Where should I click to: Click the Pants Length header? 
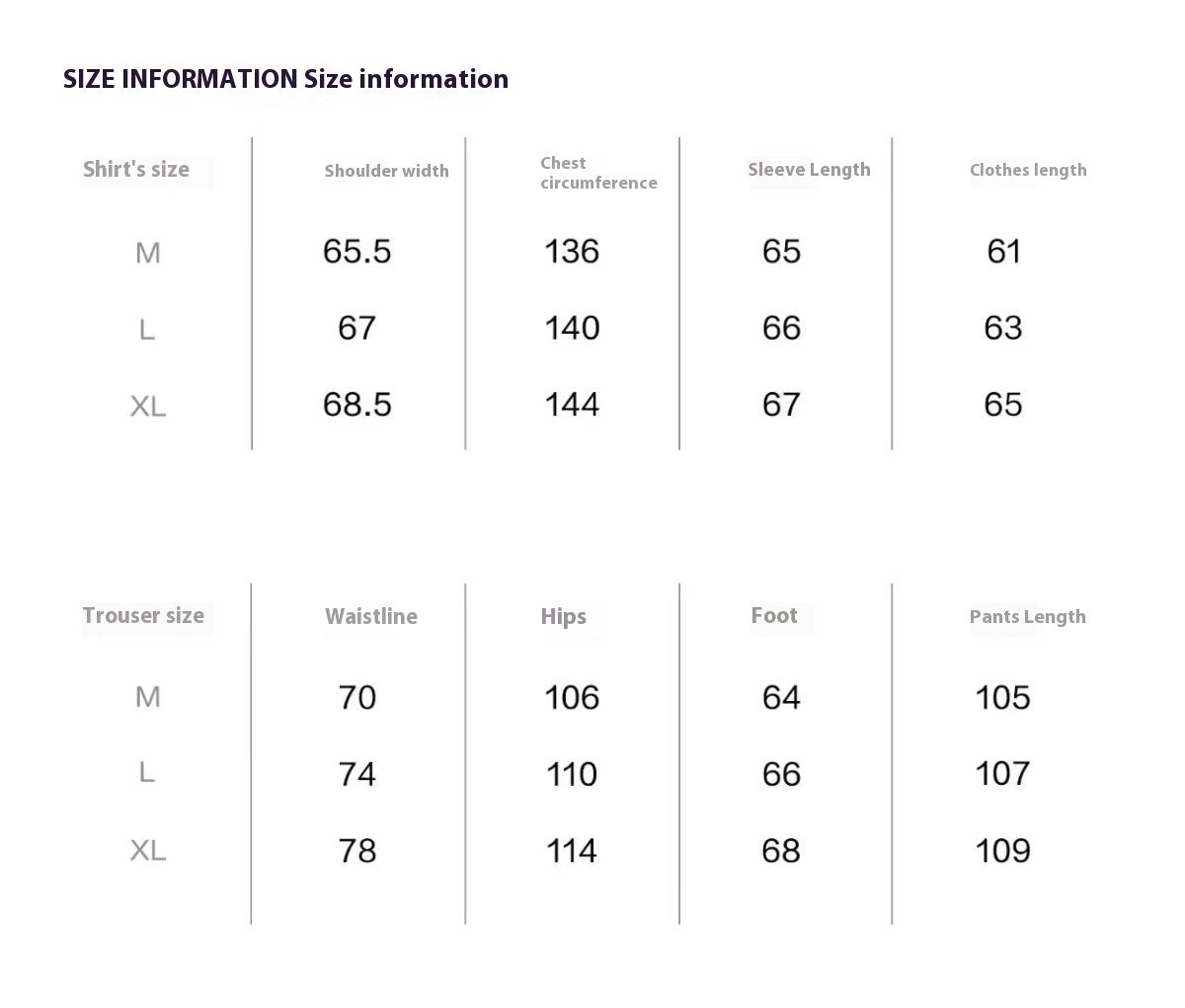(1027, 617)
